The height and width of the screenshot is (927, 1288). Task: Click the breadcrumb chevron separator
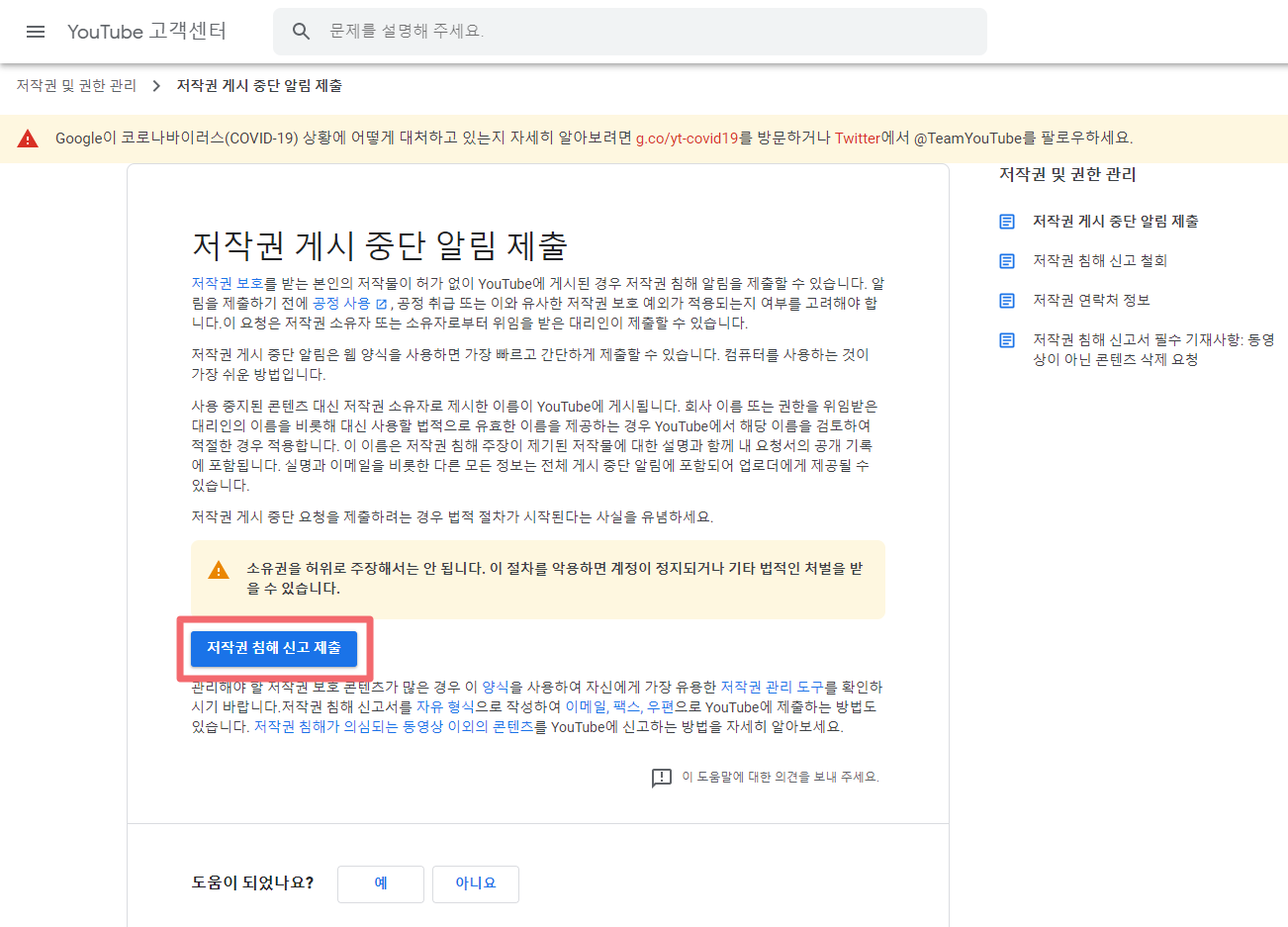[x=156, y=86]
